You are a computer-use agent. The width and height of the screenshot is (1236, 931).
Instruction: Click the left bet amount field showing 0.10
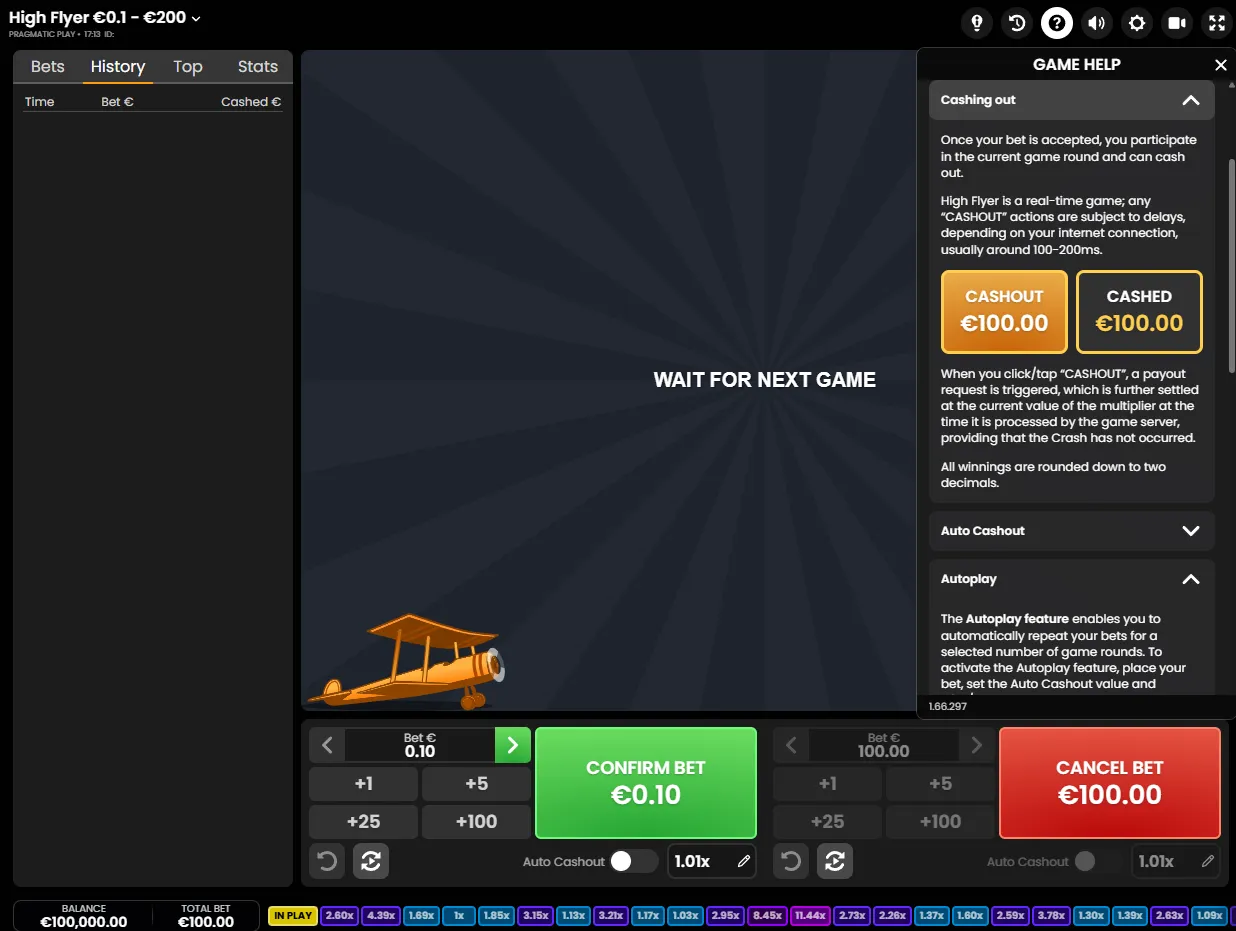pyautogui.click(x=420, y=745)
